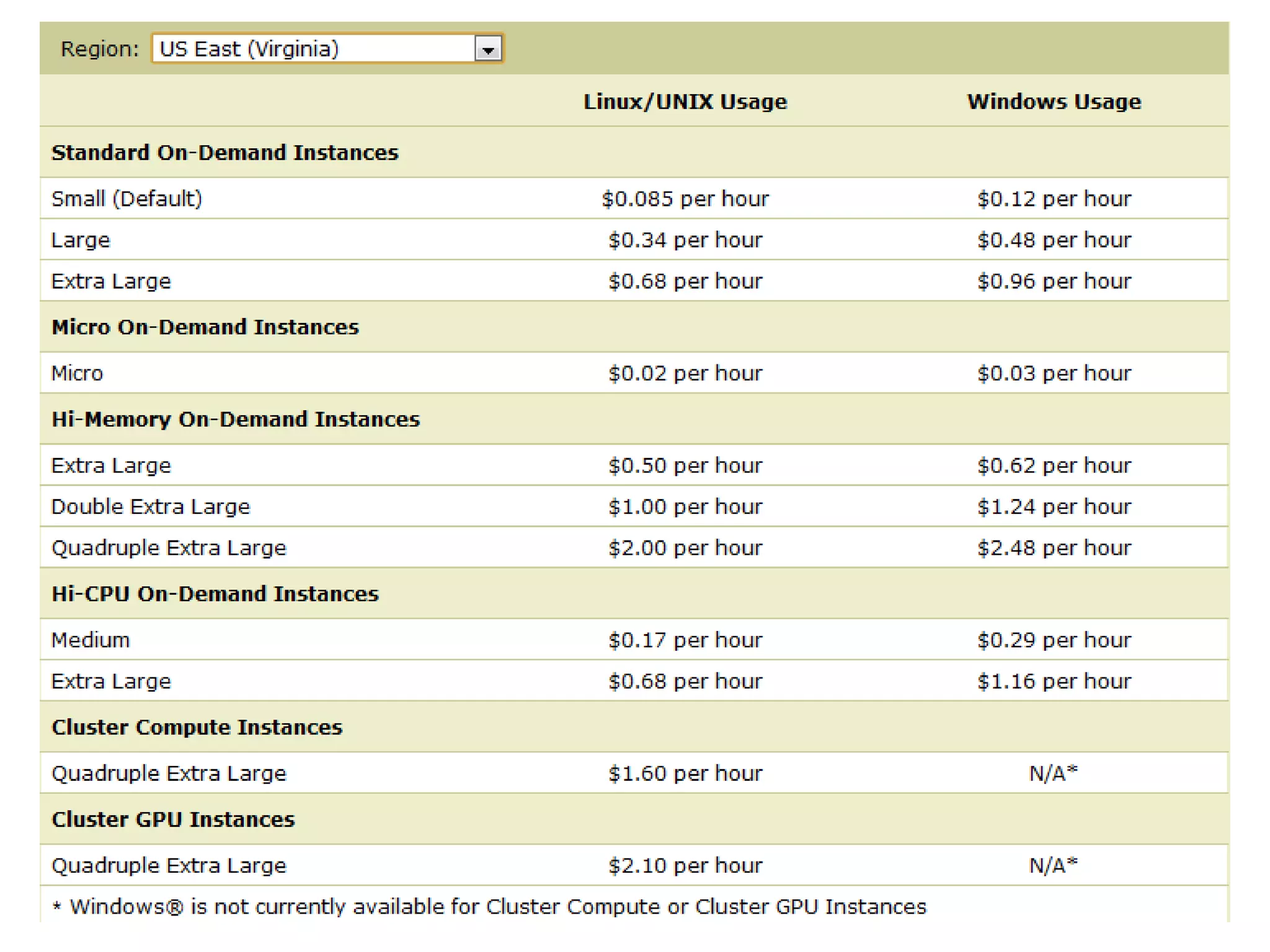This screenshot has height=952, width=1270.
Task: Select the $0.34 per hour price
Action: click(685, 240)
